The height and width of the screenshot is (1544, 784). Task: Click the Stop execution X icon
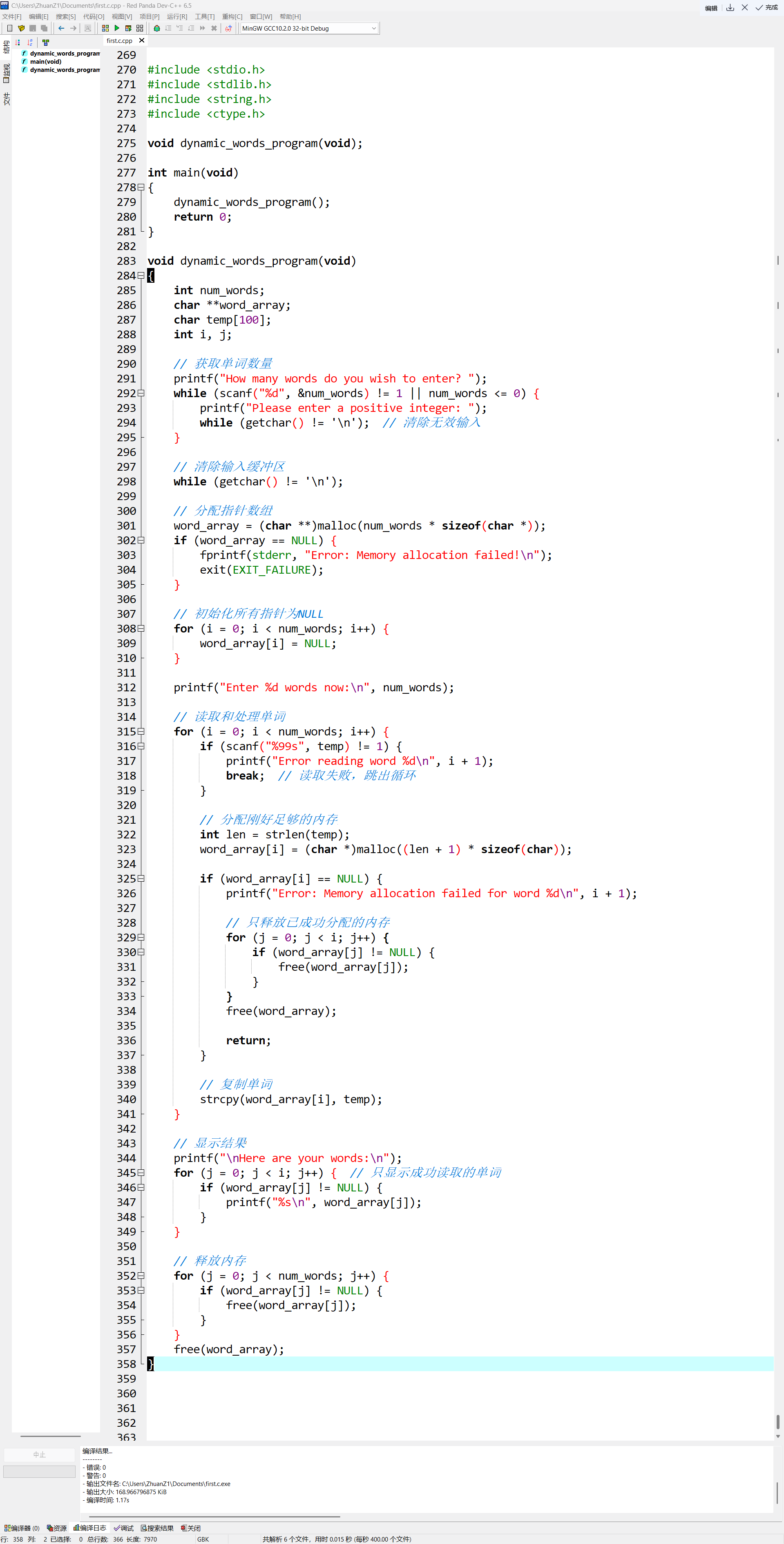[214, 28]
